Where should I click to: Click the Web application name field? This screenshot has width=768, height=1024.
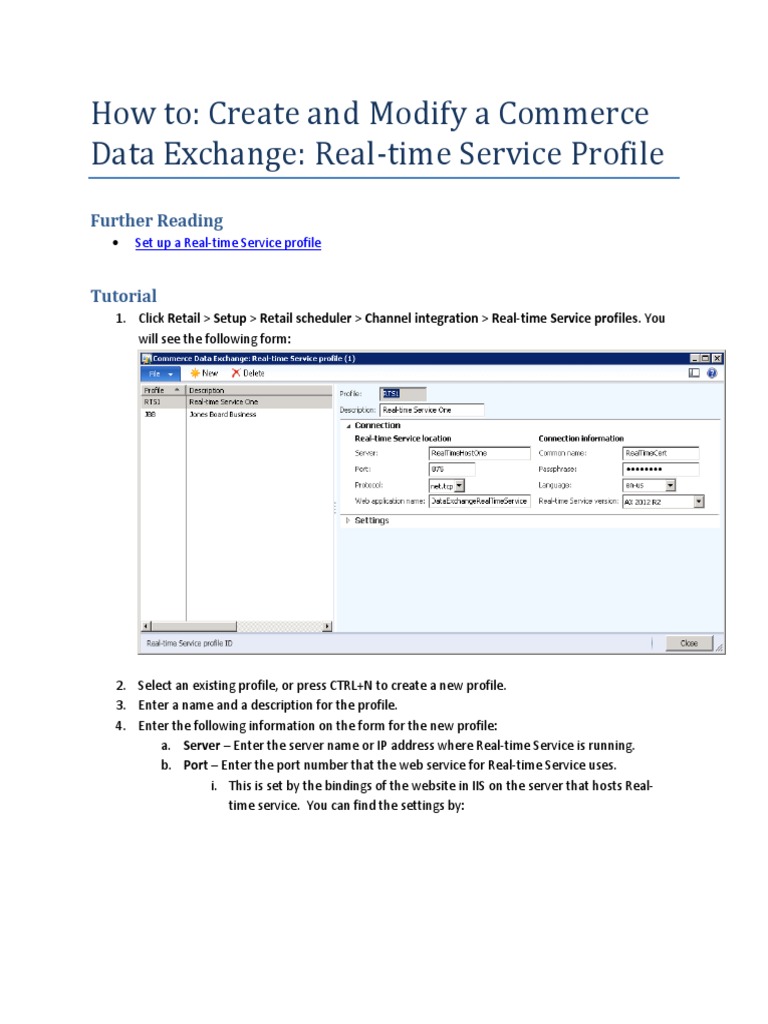(x=479, y=501)
